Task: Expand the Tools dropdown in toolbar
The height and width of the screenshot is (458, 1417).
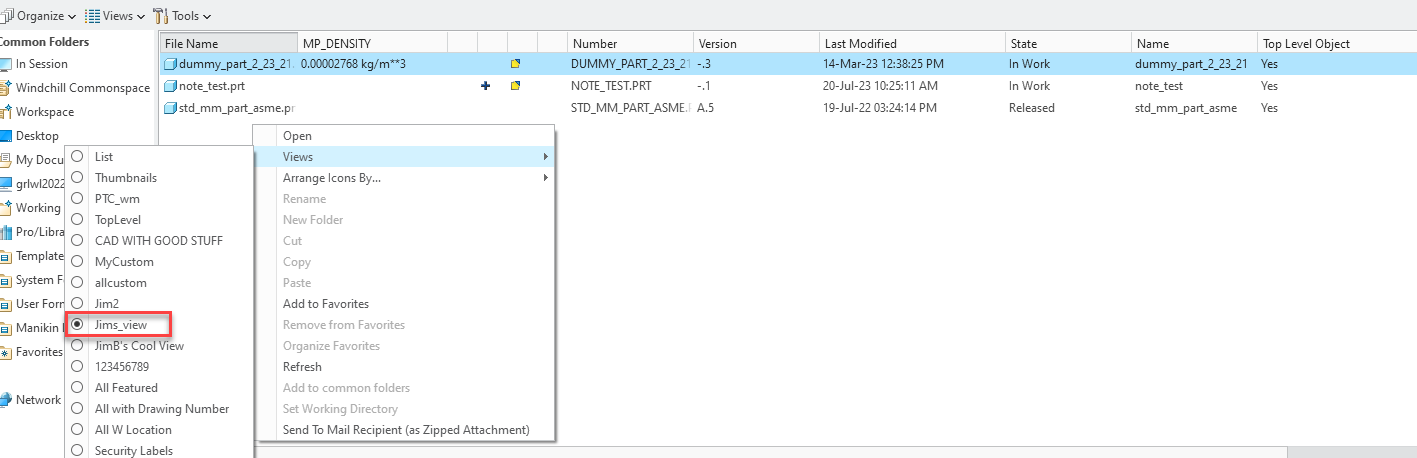Action: point(184,16)
